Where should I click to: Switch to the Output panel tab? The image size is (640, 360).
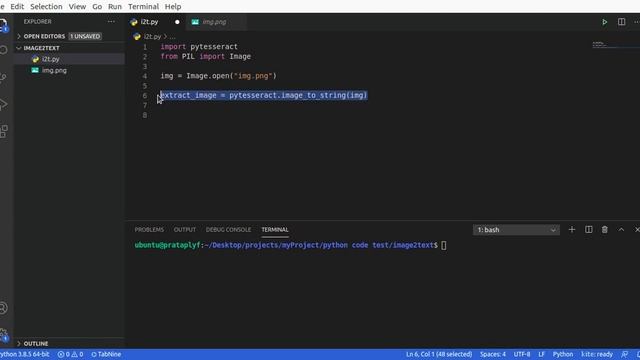pyautogui.click(x=184, y=230)
